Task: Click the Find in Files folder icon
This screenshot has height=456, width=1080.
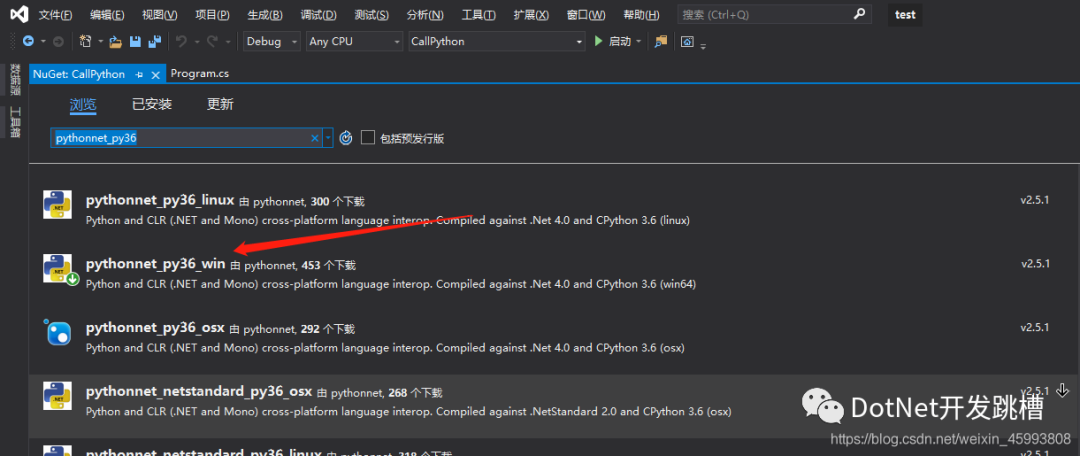Action: 661,41
